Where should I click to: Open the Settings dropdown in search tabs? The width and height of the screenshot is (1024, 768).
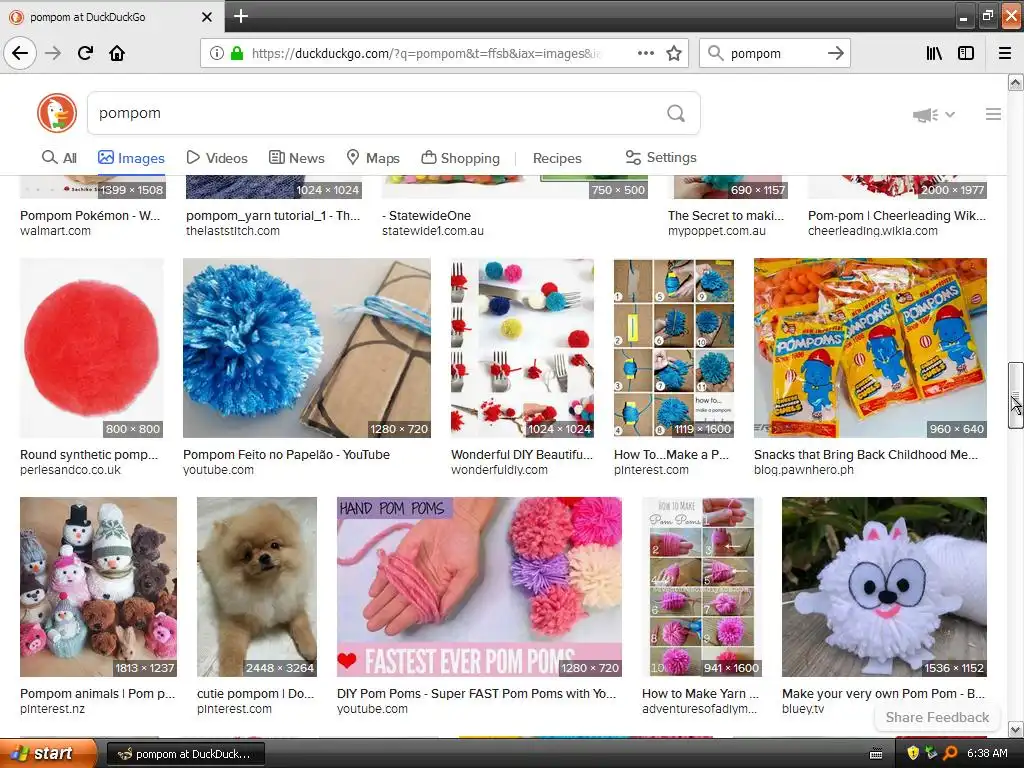pos(661,157)
